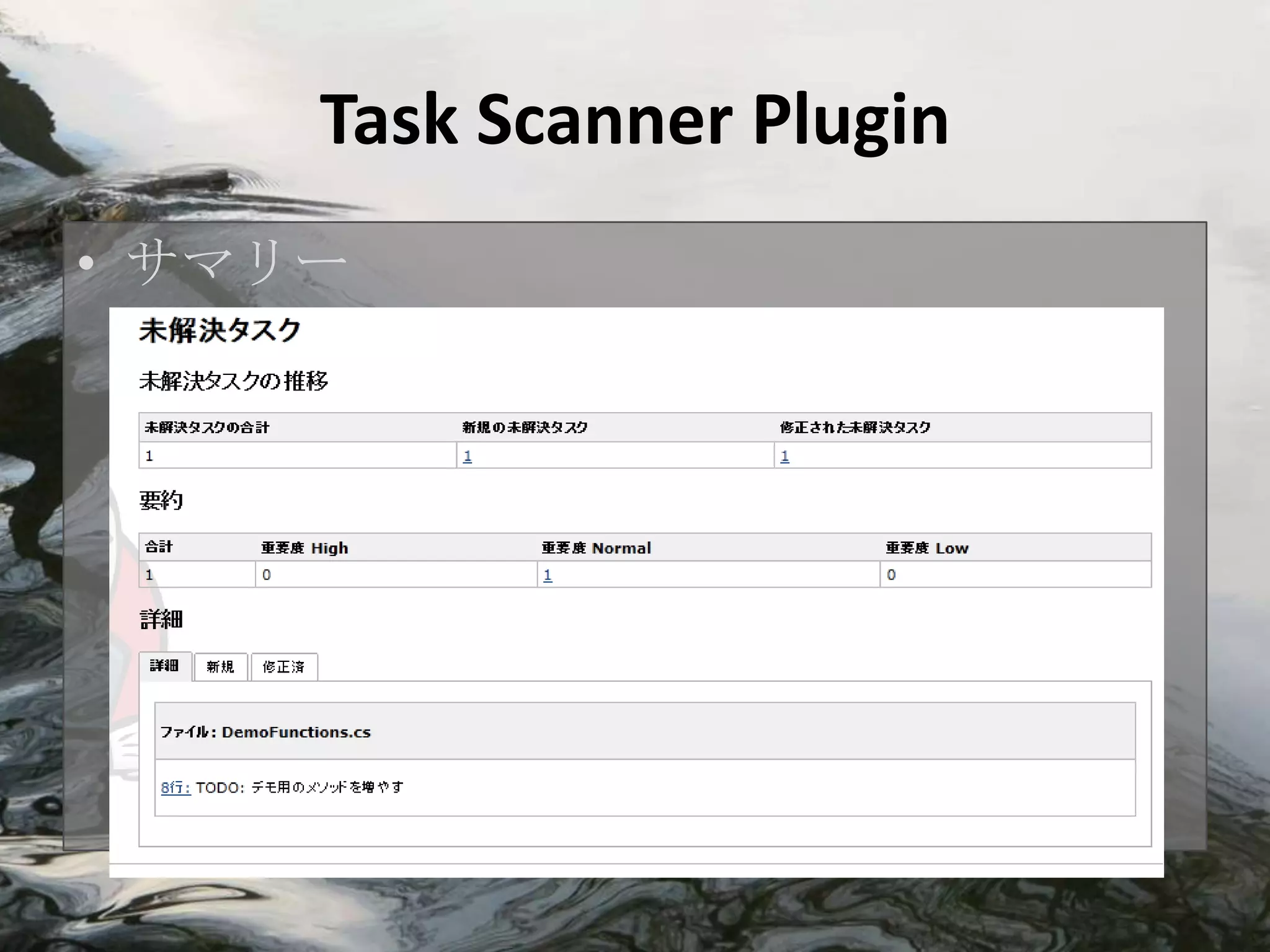Viewport: 1270px width, 952px height.
Task: Open the 重要度 Normal count link
Action: pos(548,575)
